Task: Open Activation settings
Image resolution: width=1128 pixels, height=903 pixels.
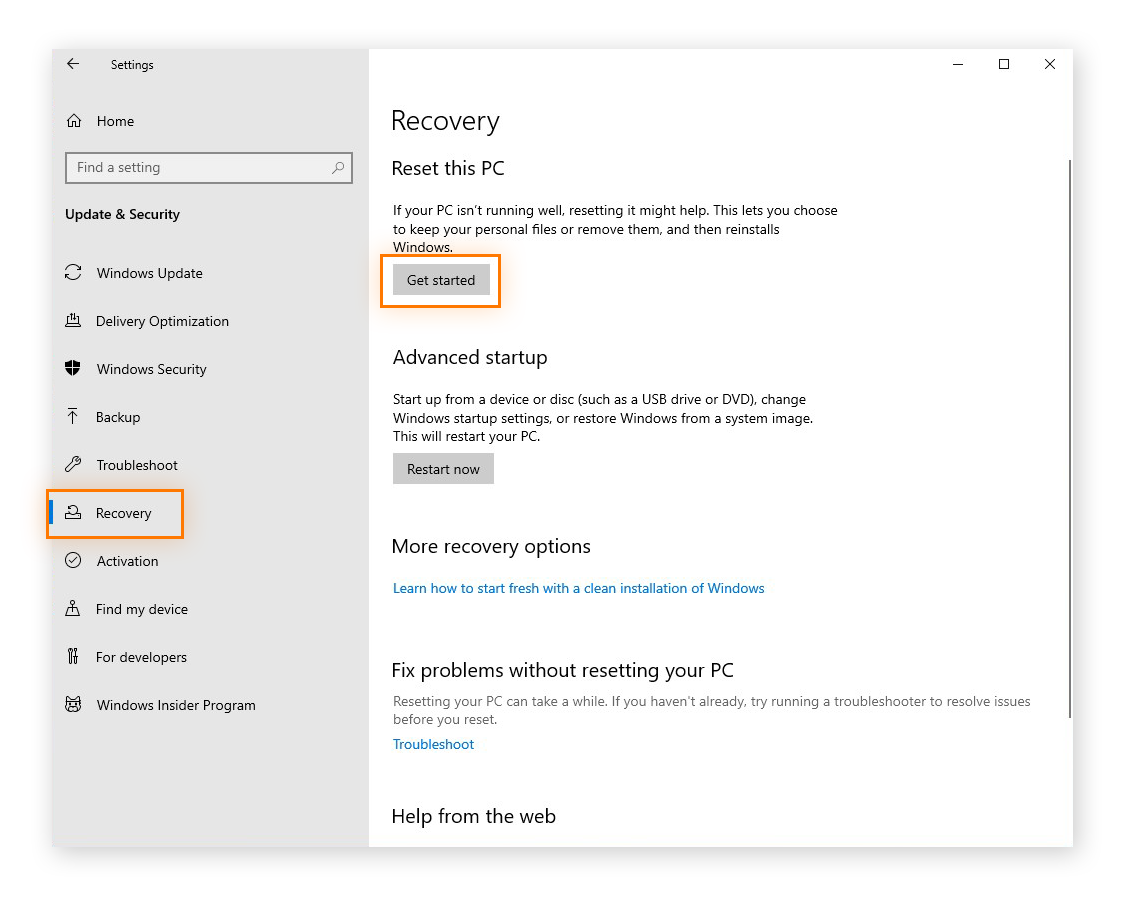Action: (x=73, y=560)
